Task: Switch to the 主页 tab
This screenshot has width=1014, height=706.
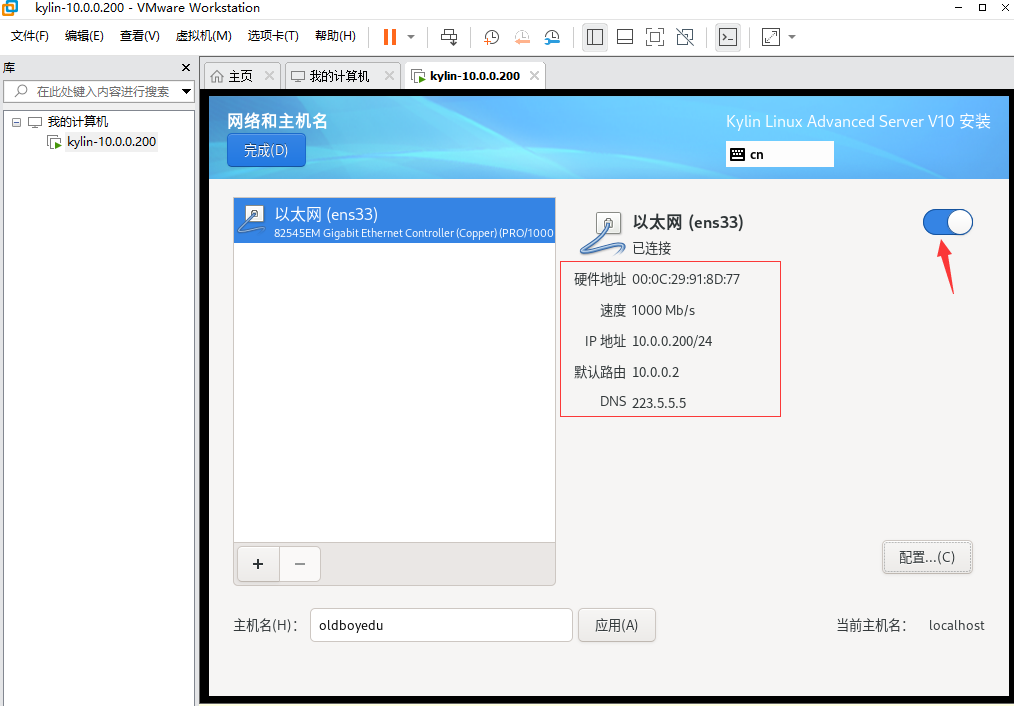Action: [241, 76]
